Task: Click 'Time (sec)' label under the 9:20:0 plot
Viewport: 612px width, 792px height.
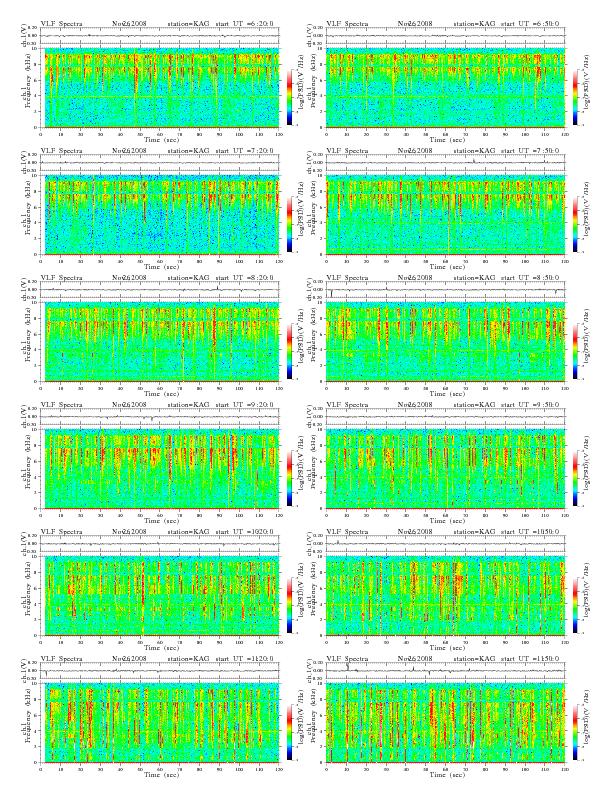Action: point(162,521)
